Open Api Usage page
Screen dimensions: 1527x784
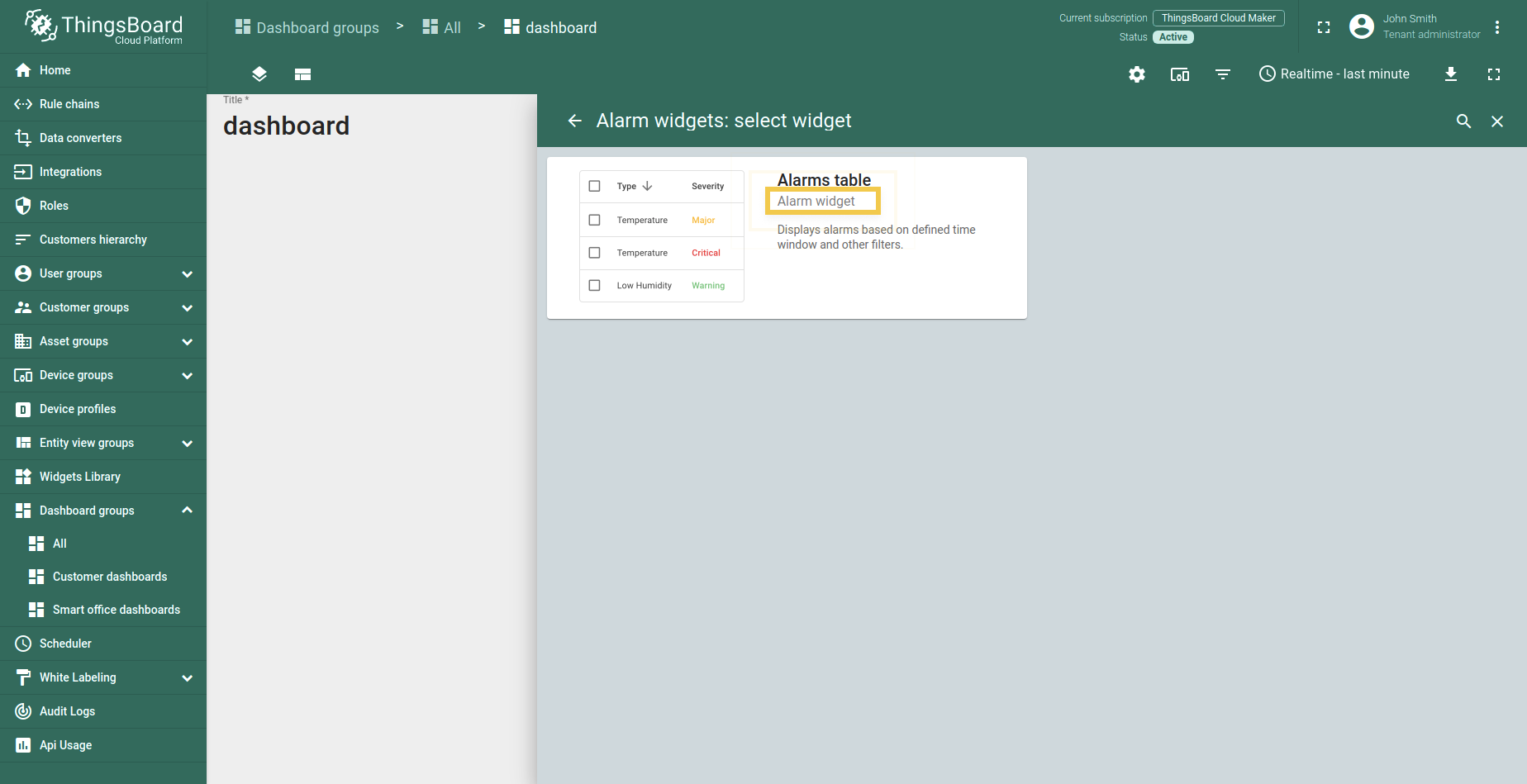click(103, 745)
